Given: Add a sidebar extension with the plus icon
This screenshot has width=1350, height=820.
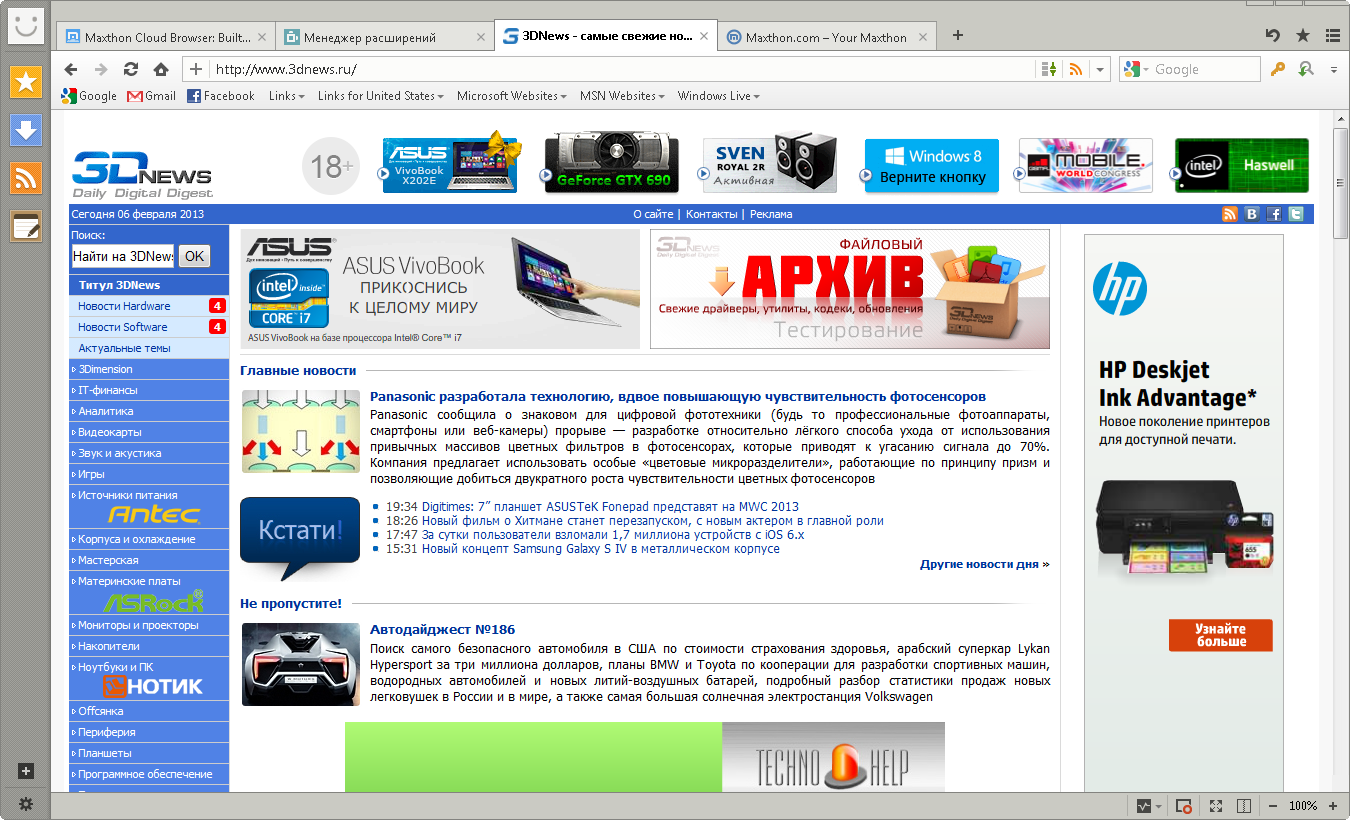Looking at the screenshot, I should [26, 771].
